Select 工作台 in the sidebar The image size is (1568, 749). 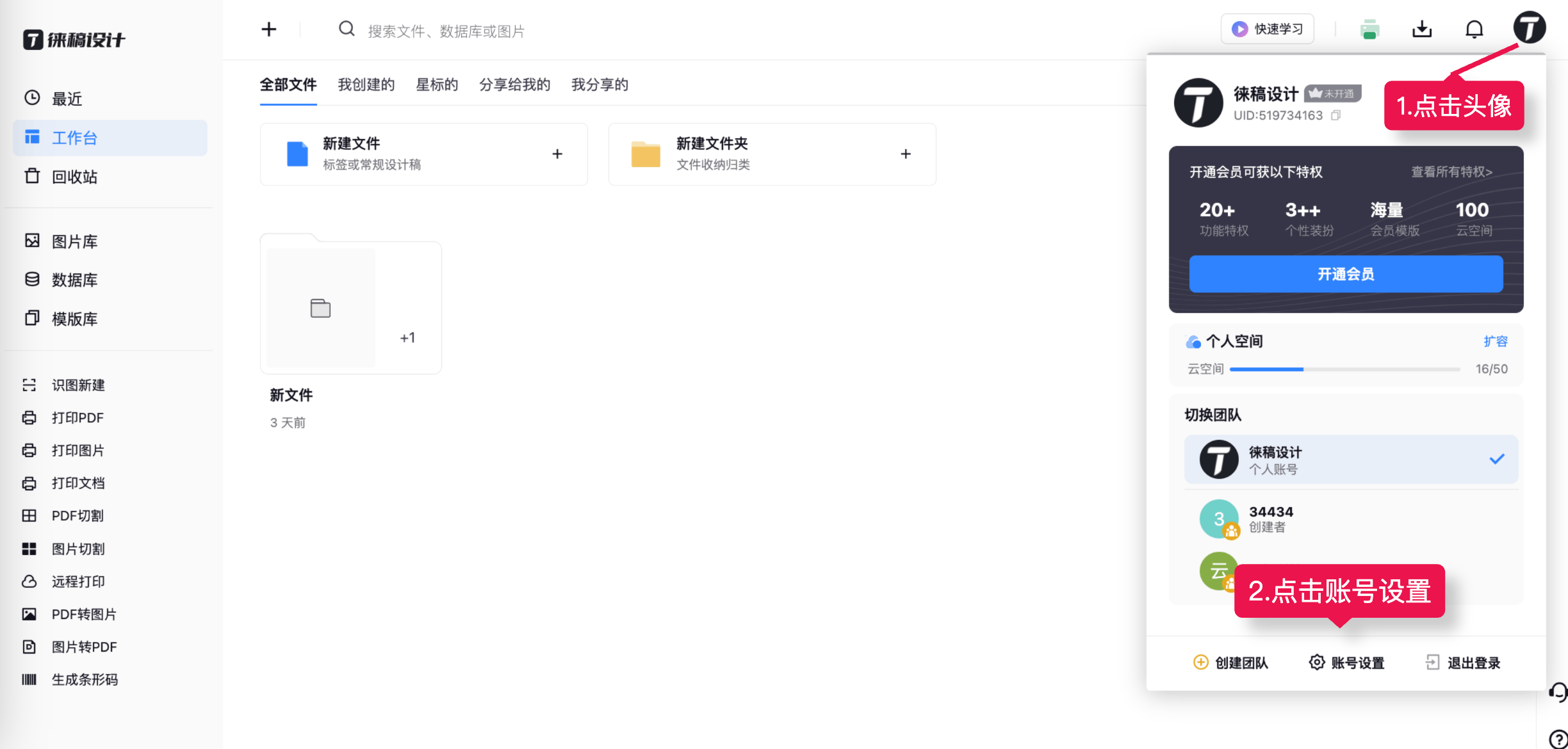110,138
